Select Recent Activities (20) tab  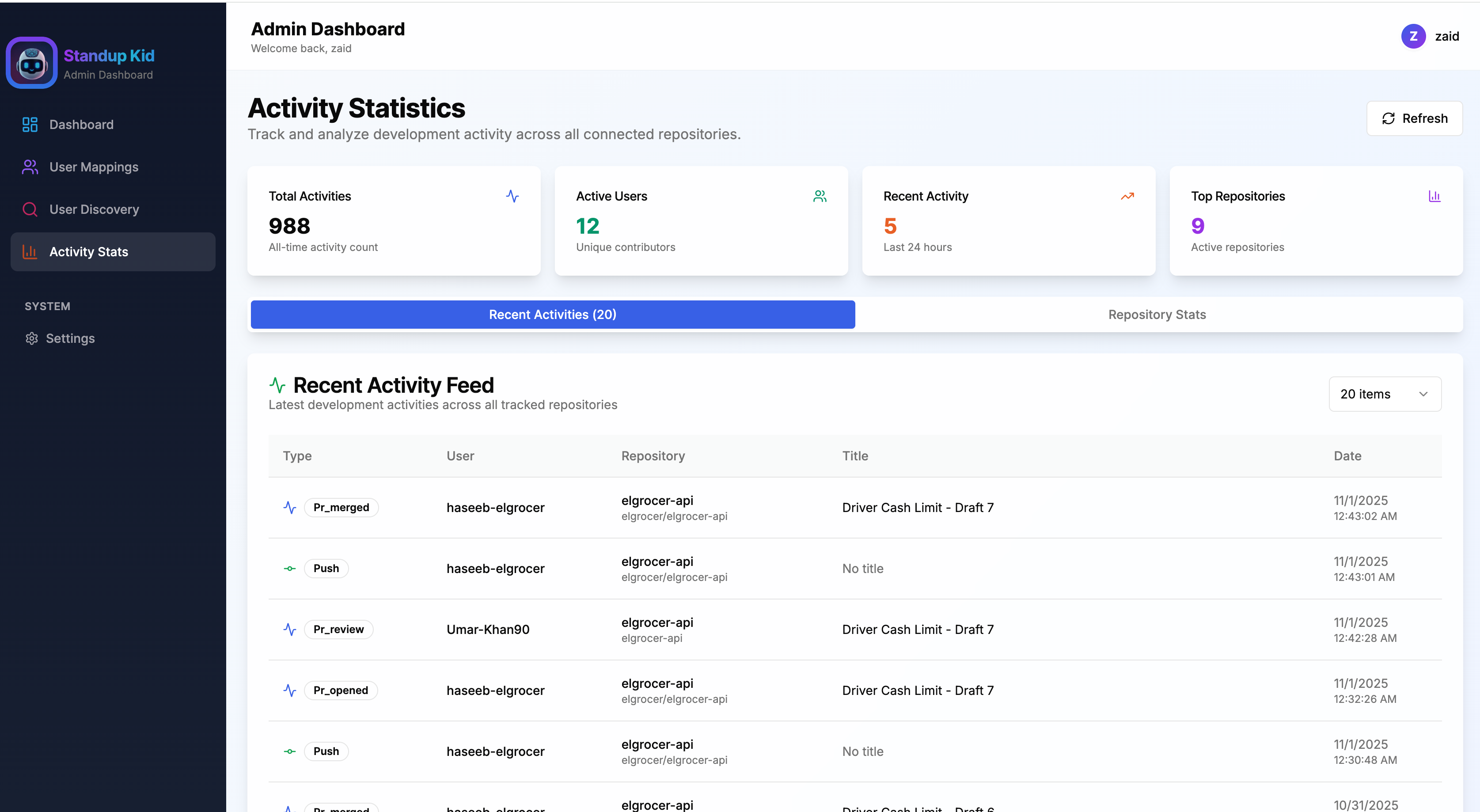pos(552,315)
